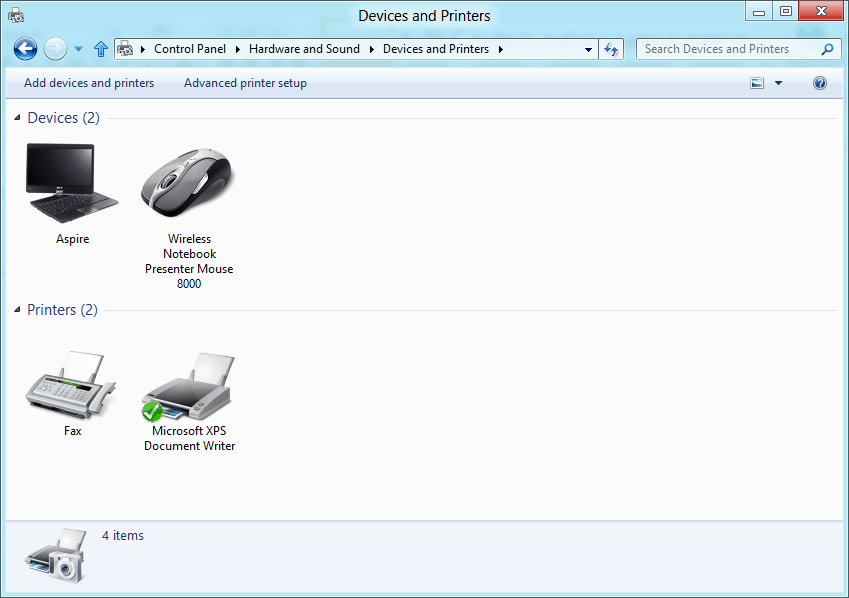Select the Aspire laptop device icon

pyautogui.click(x=72, y=183)
